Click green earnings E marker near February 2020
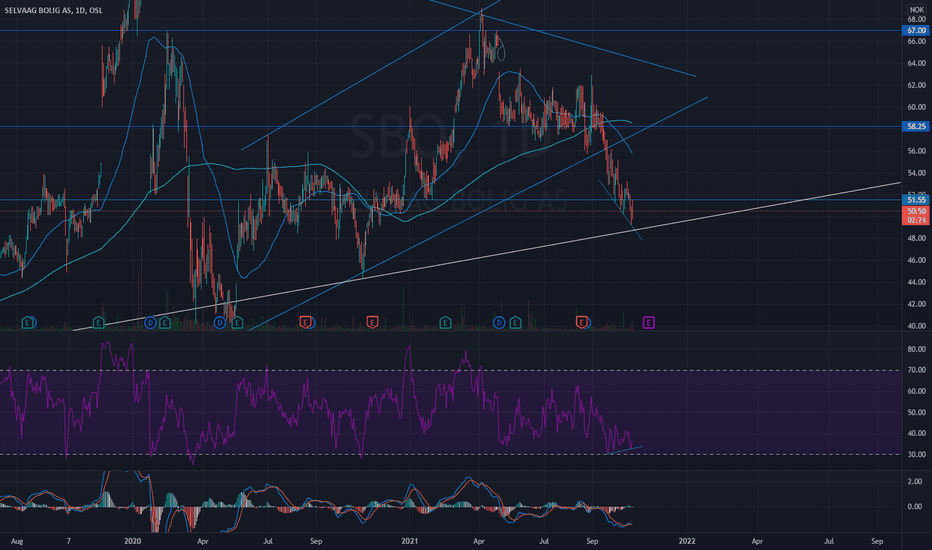932x550 pixels. point(165,323)
